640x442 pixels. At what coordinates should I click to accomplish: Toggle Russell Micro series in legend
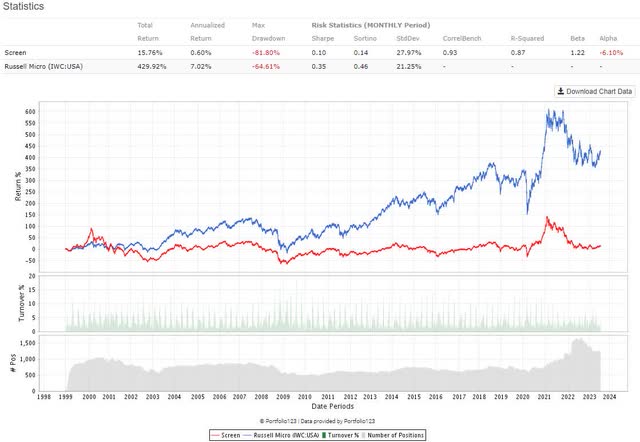click(x=281, y=435)
